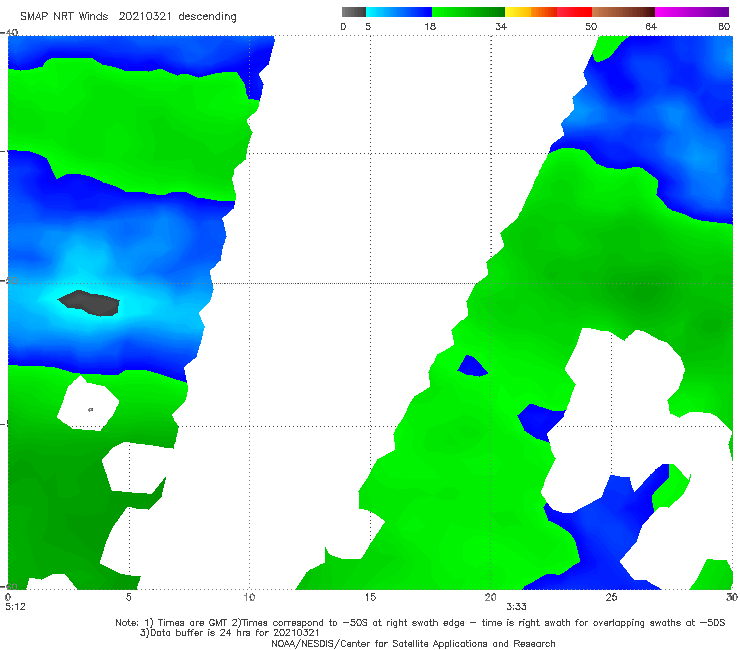Viewport: 740px width, 650px height.
Task: Click the dark gray low-wind patch on the map
Action: 90,303
